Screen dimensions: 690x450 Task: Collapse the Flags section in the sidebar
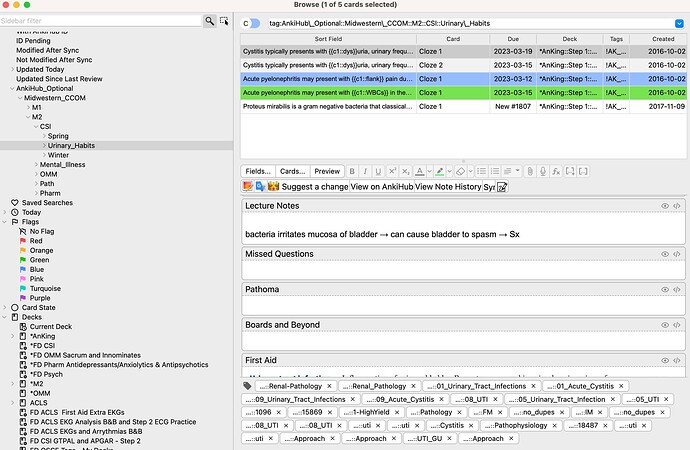[4, 222]
